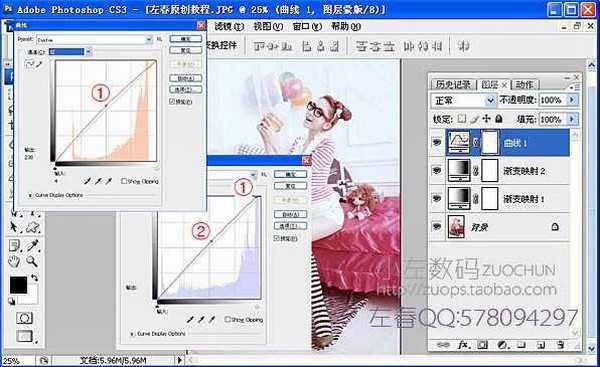The height and width of the screenshot is (367, 600).
Task: Select the Custom Shape tool
Action: (x=33, y=227)
